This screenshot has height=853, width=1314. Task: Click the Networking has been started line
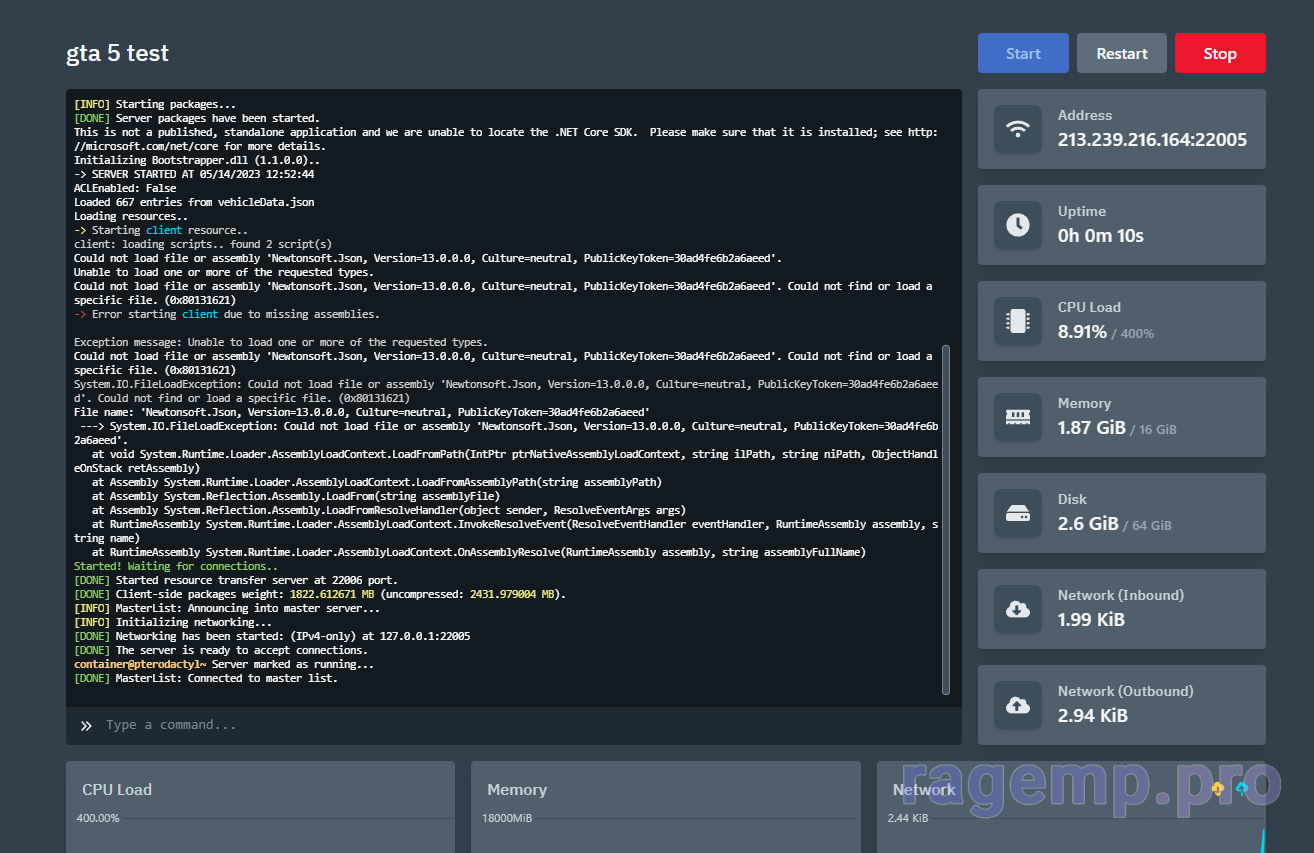point(272,636)
